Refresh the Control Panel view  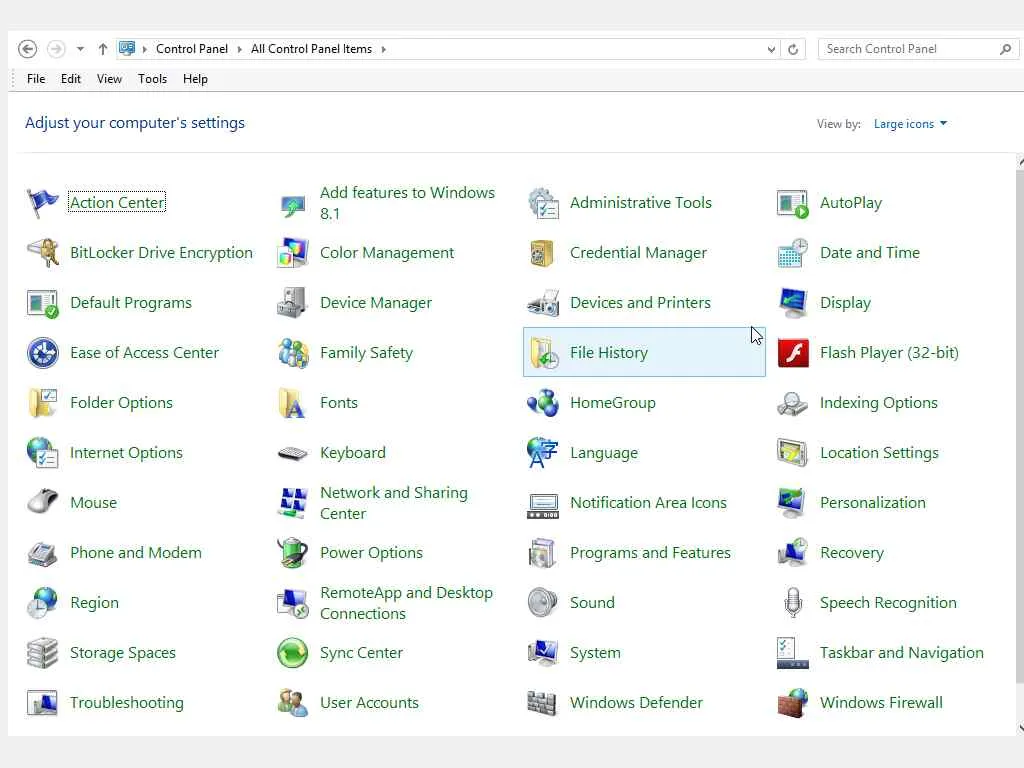click(x=793, y=50)
